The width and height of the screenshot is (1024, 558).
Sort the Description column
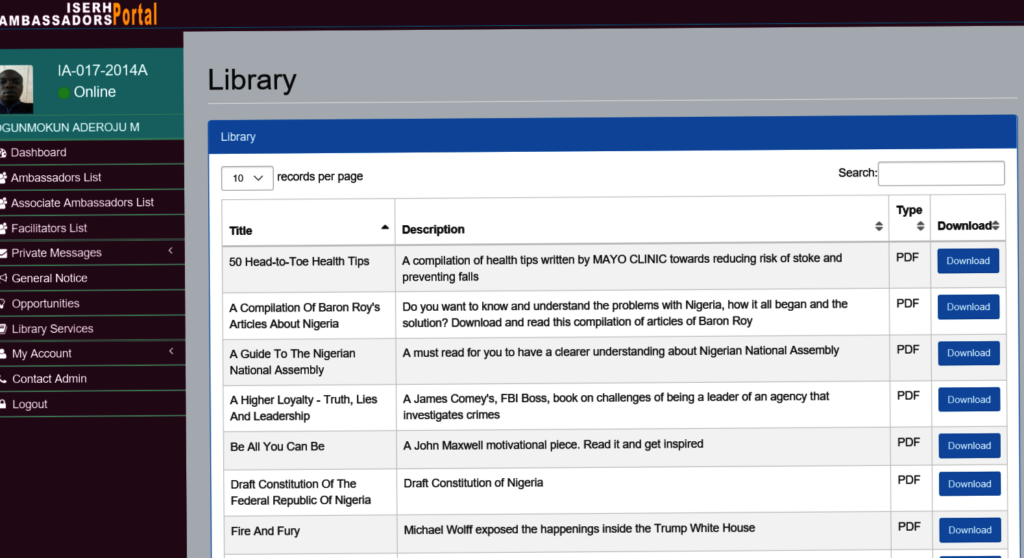878,227
